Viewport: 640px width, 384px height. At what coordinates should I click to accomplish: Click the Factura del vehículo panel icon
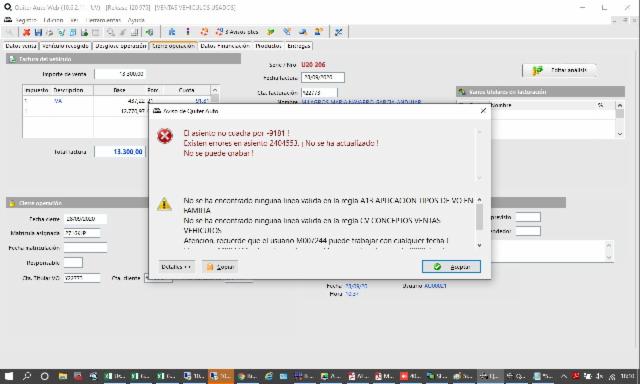coord(12,59)
